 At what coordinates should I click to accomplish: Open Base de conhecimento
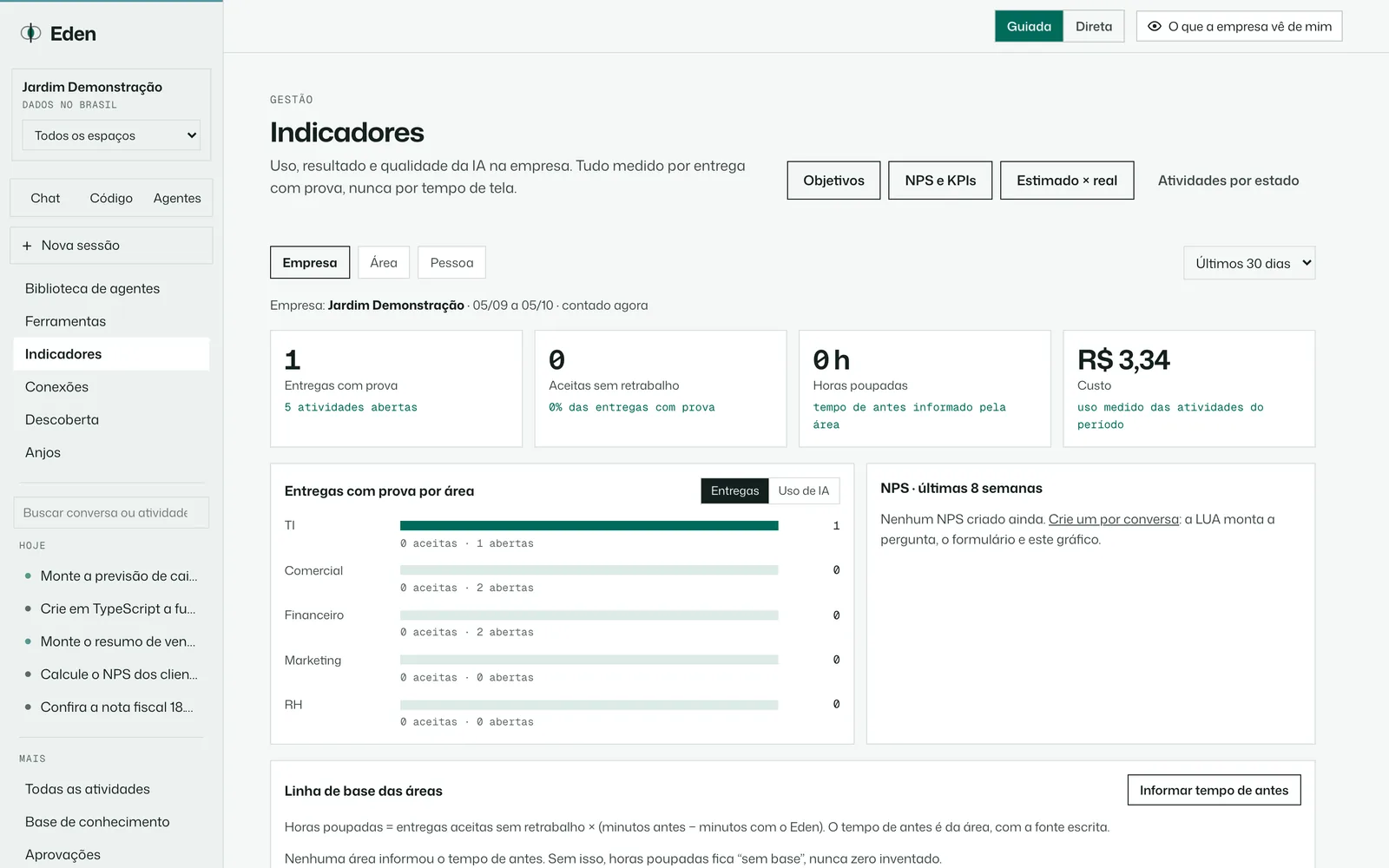click(x=111, y=822)
